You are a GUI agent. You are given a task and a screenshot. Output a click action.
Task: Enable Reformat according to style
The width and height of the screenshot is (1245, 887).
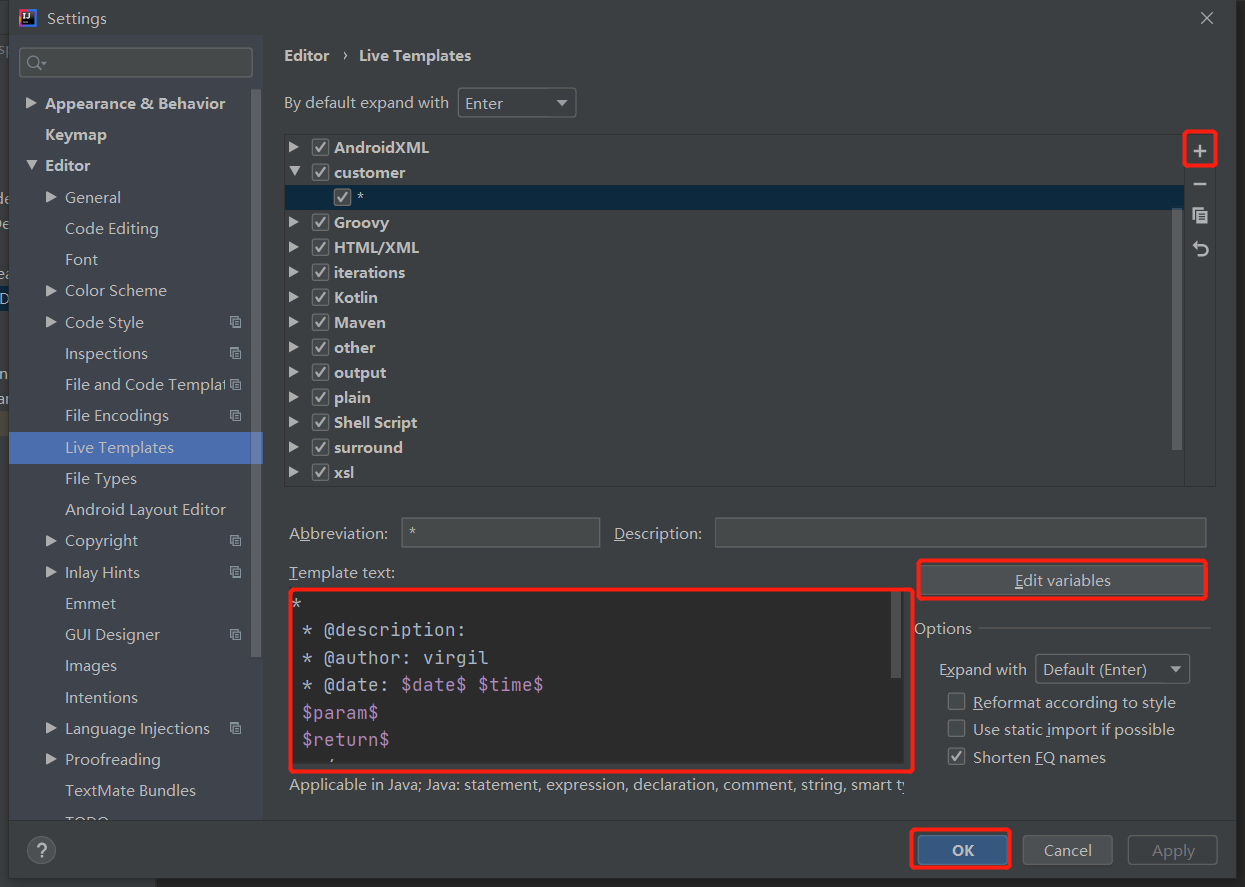(x=956, y=701)
